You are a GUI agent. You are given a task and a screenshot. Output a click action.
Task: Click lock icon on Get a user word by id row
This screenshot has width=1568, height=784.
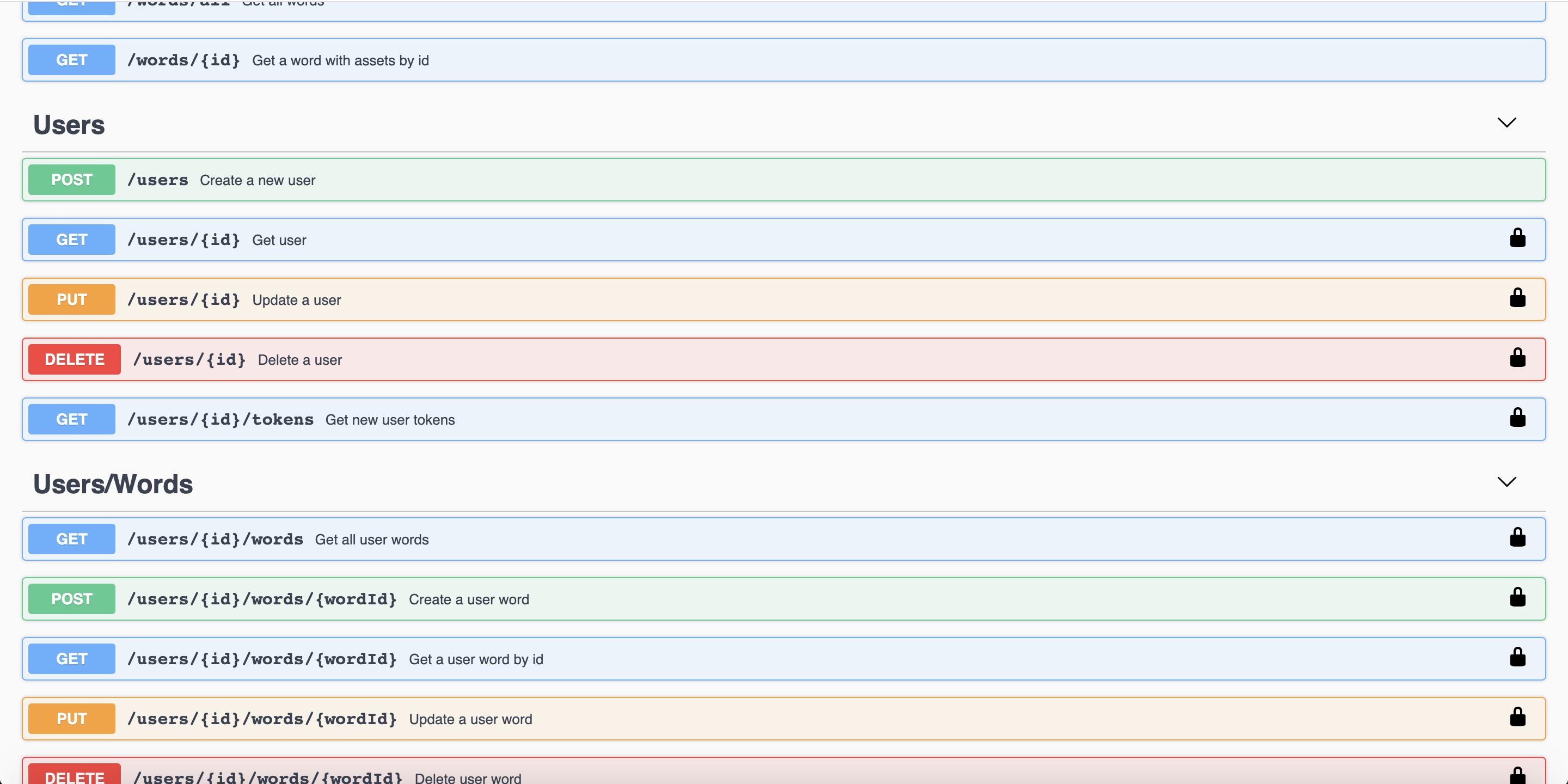[1517, 657]
